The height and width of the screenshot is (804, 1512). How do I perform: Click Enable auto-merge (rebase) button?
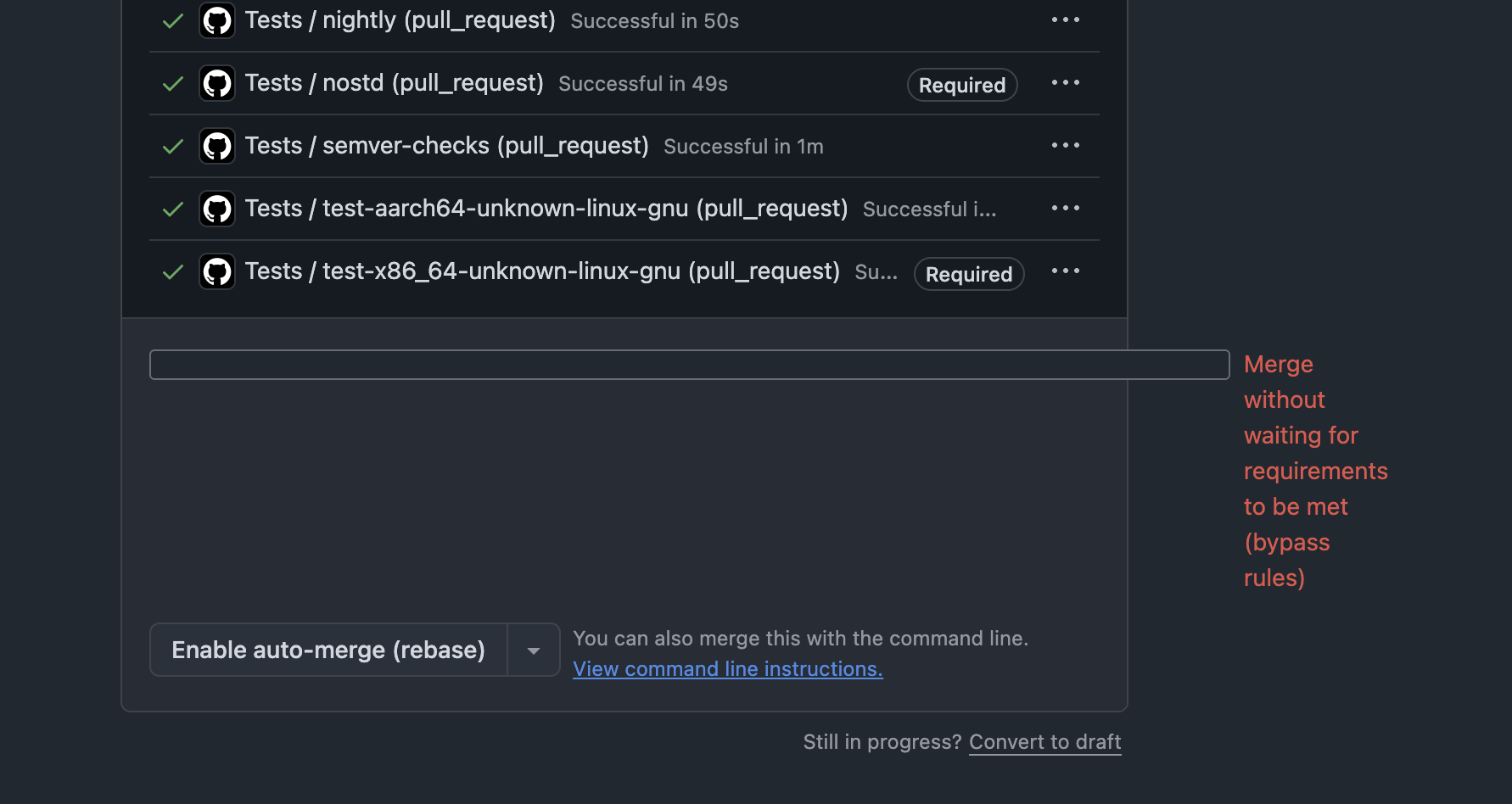pos(328,650)
